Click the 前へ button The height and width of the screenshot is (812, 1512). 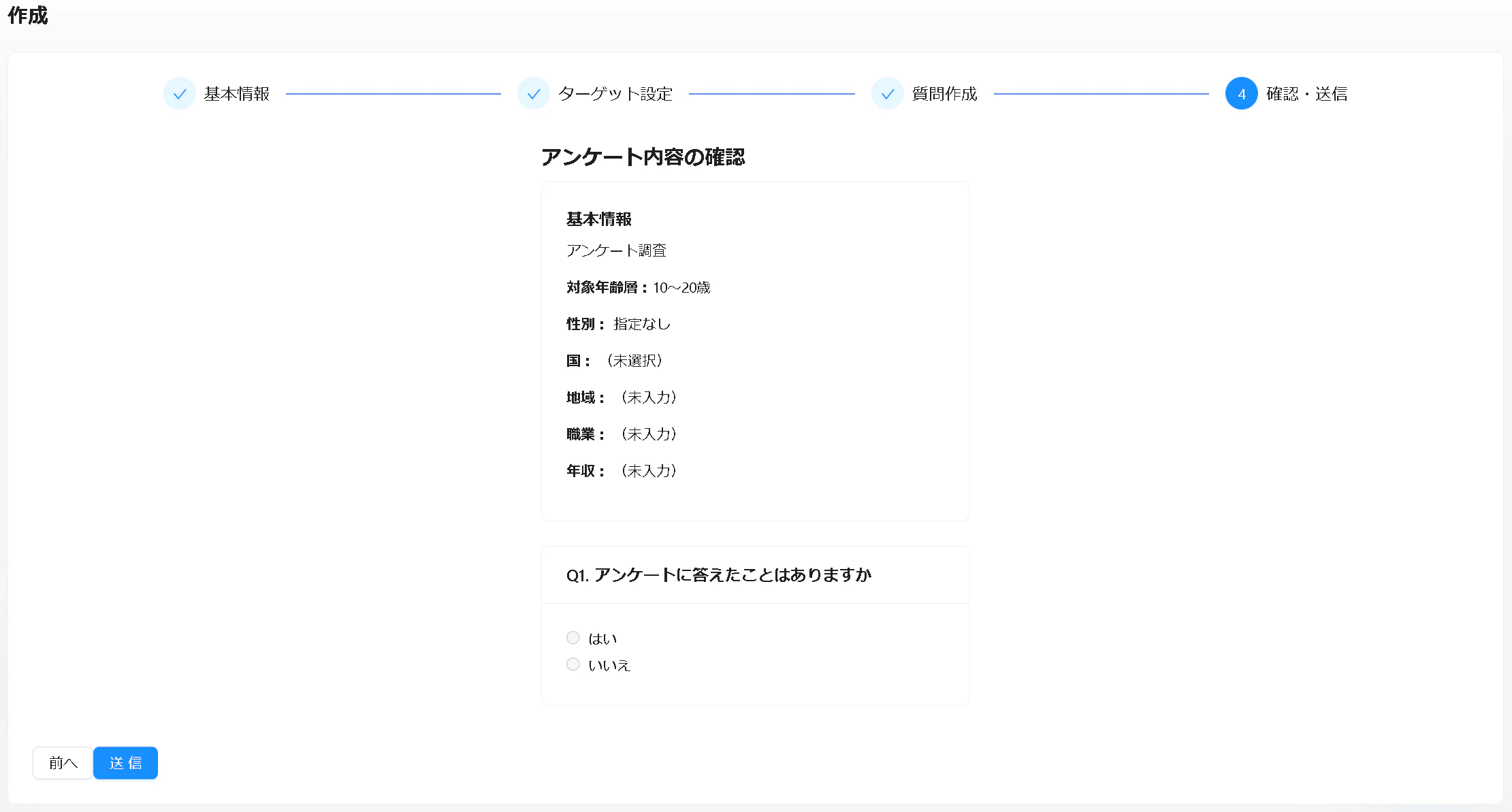[63, 763]
